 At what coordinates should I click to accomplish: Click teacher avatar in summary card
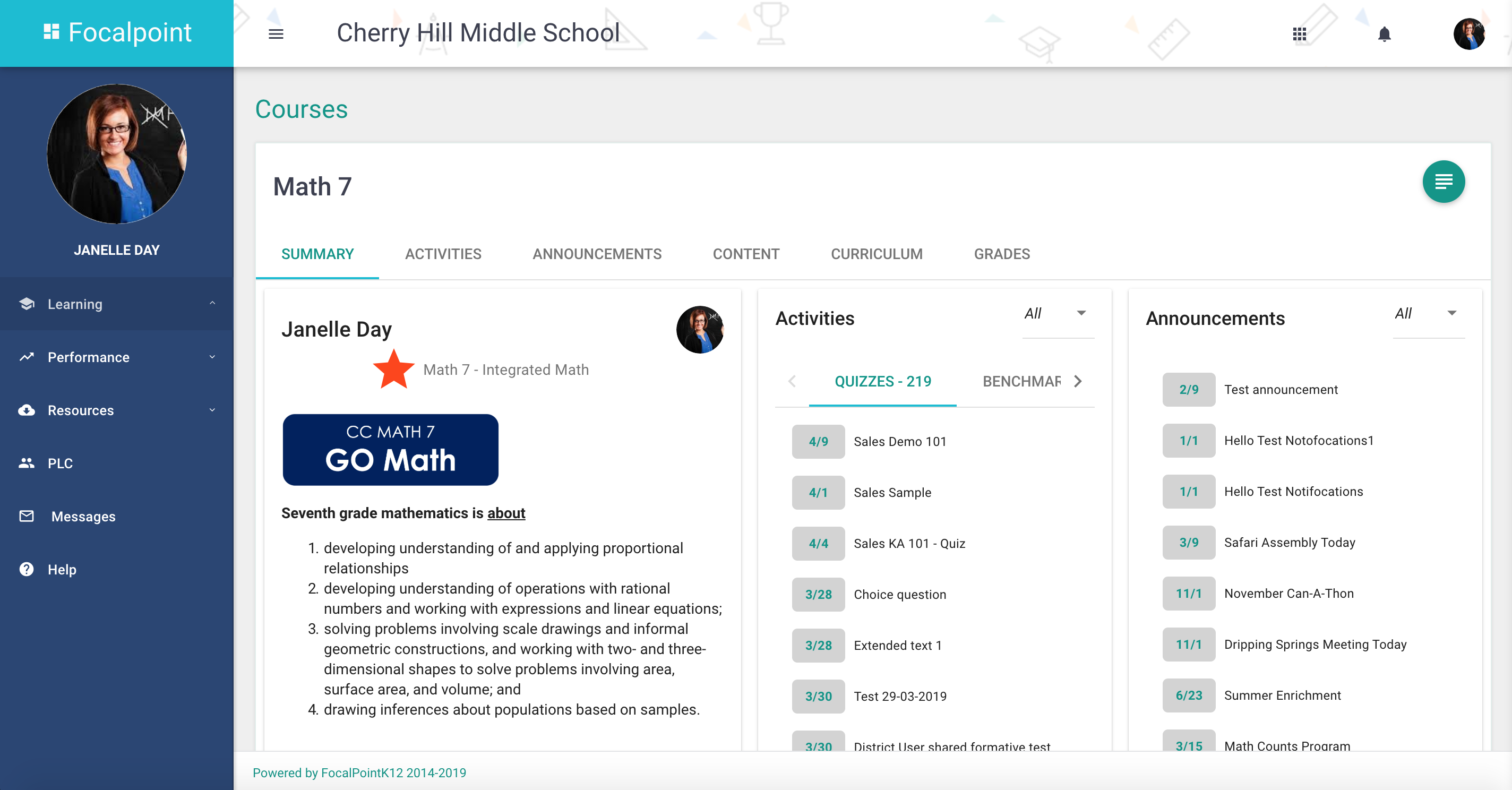pos(700,329)
